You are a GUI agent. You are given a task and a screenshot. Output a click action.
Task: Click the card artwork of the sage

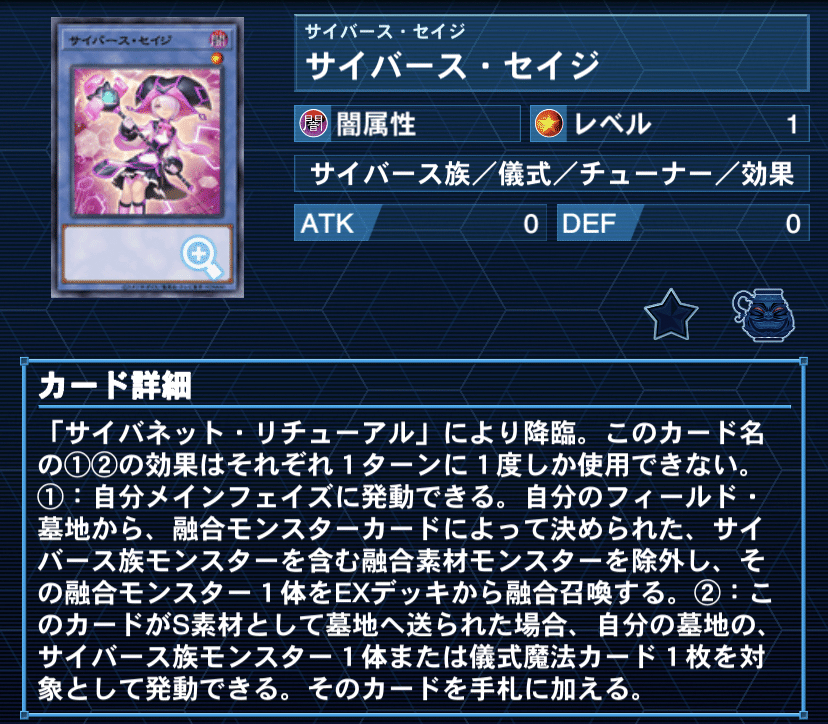(147, 140)
